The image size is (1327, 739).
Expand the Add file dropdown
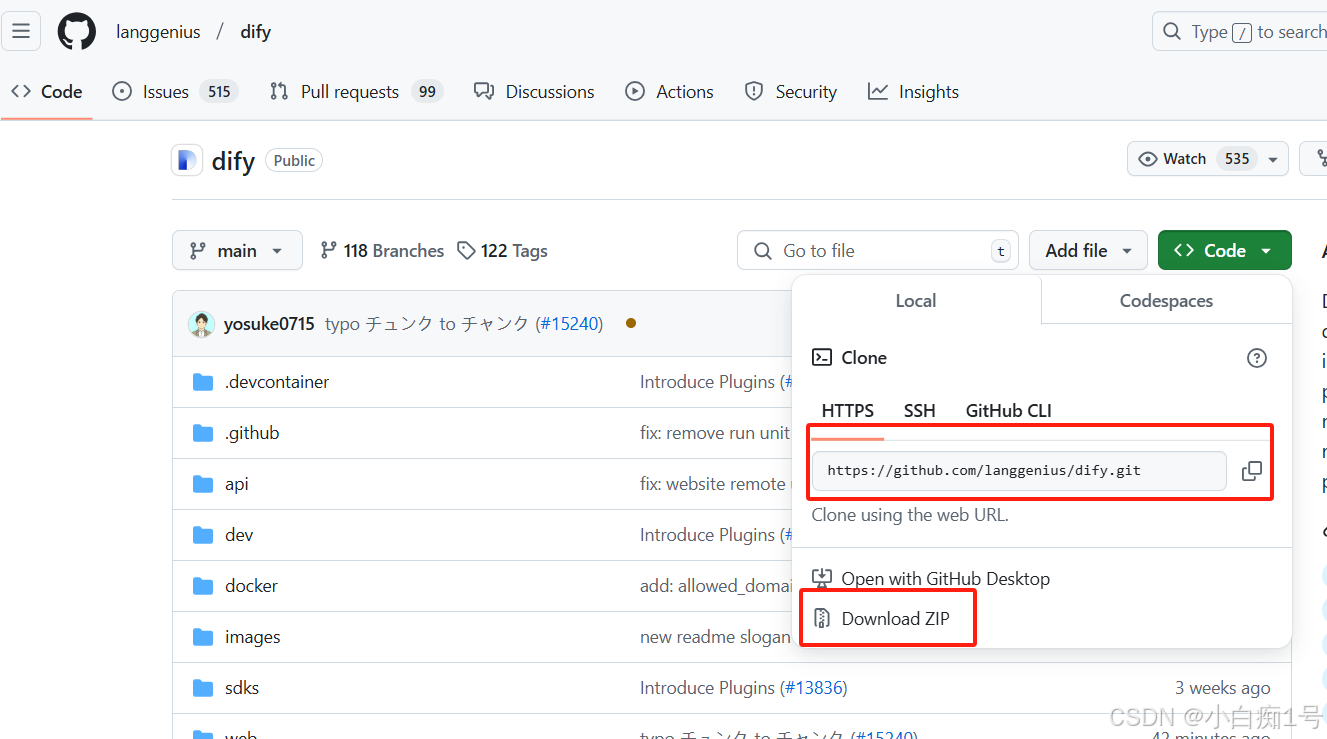[x=1088, y=250]
